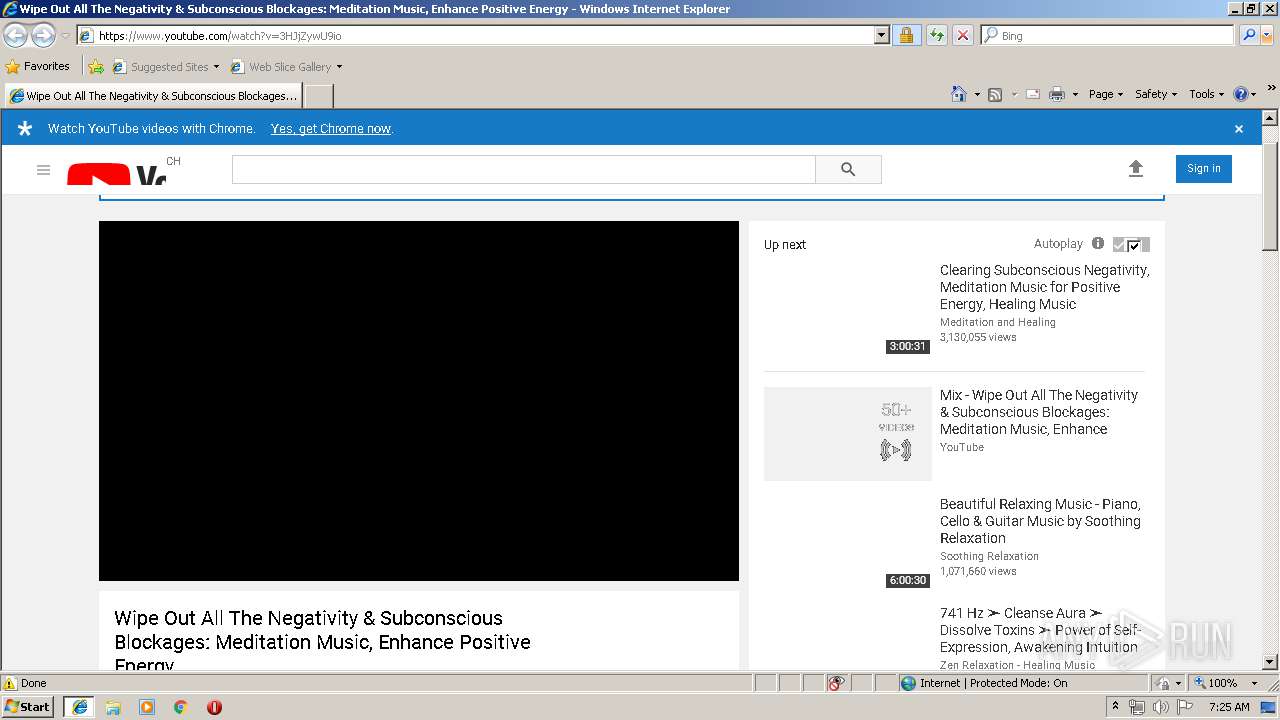Open Clearing Subconscious Negativity video title
Viewport: 1280px width, 720px height.
(x=1044, y=287)
